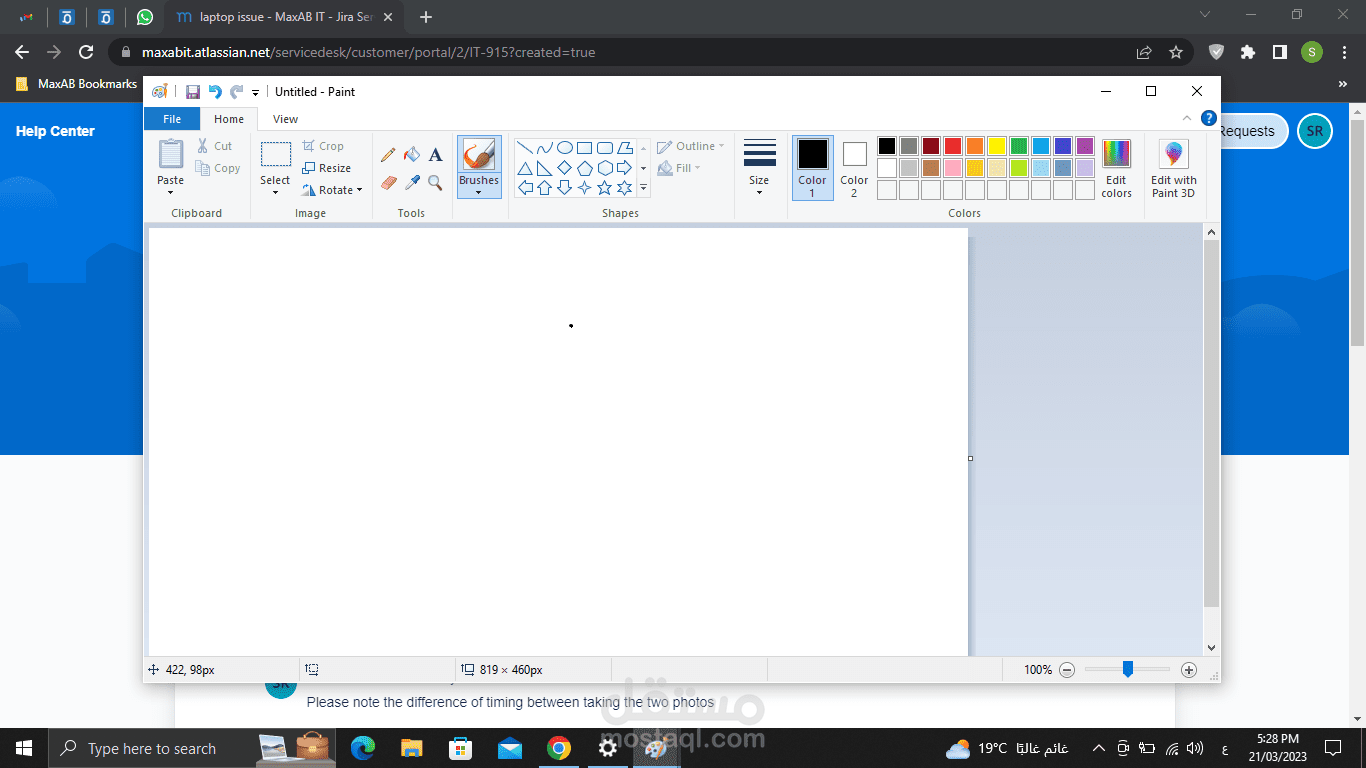Open the File menu in Paint
This screenshot has height=768, width=1366.
(x=172, y=119)
